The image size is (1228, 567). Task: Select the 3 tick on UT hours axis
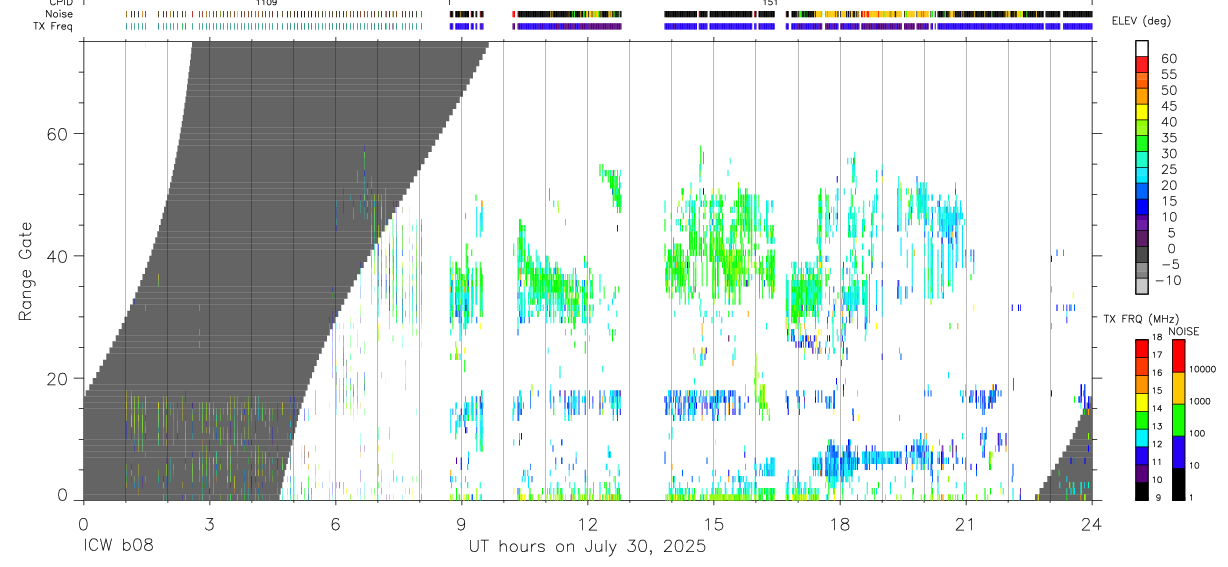[209, 523]
